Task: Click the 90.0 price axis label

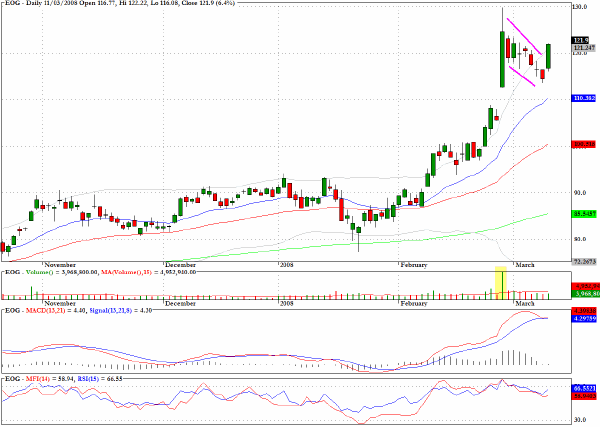Action: click(580, 192)
